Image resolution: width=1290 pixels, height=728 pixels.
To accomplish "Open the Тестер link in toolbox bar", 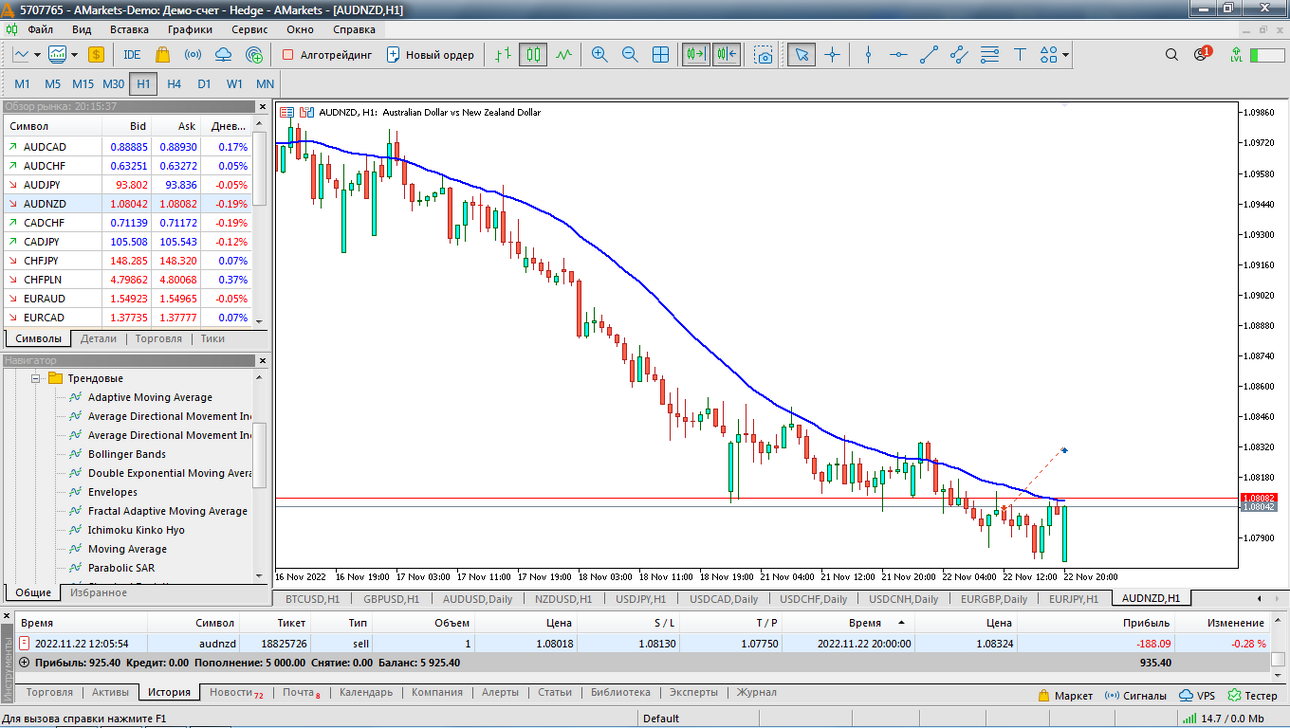I will coord(1252,695).
